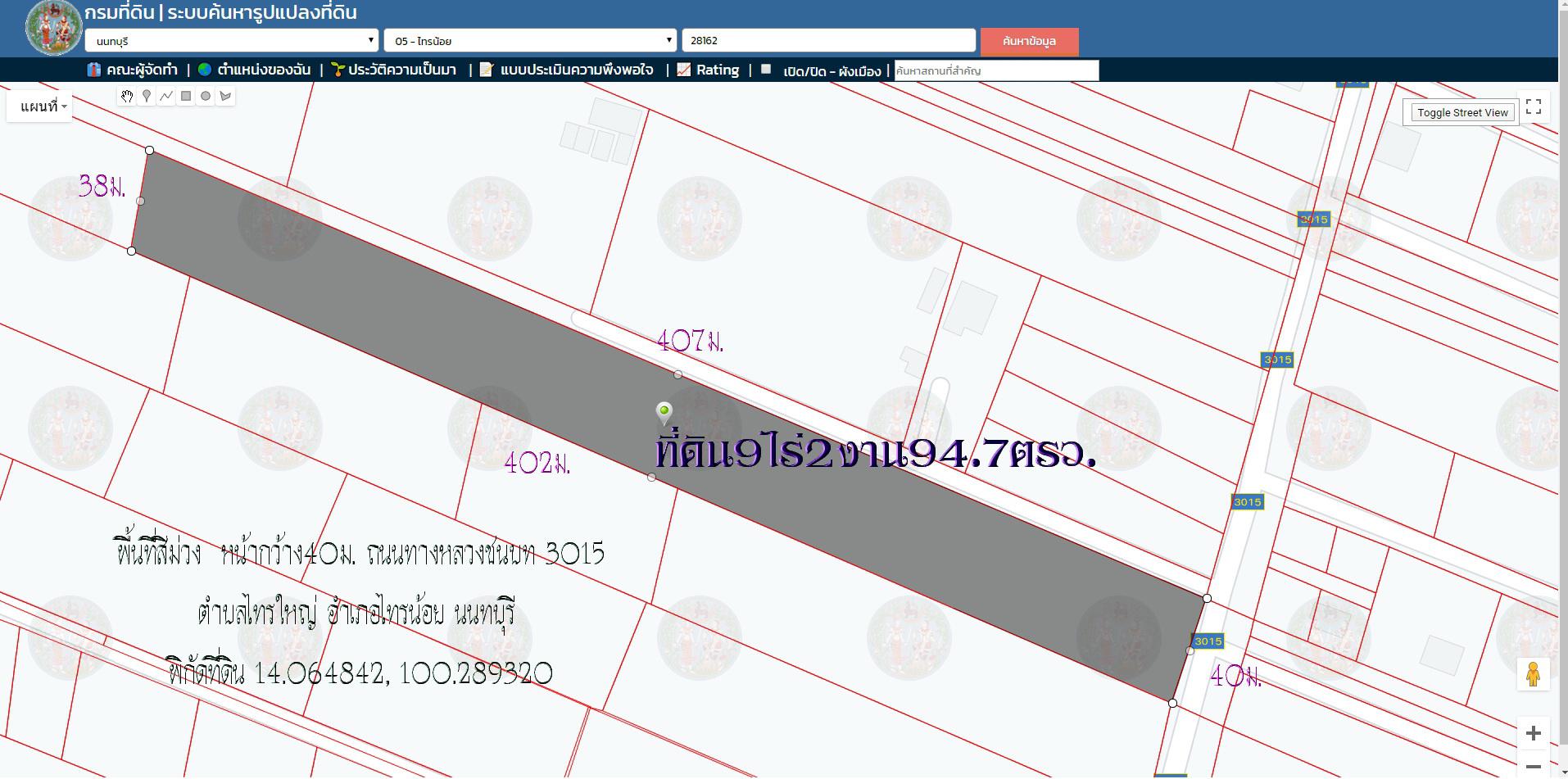Click the 402ม. measurement label
1568x779 pixels.
[x=537, y=464]
